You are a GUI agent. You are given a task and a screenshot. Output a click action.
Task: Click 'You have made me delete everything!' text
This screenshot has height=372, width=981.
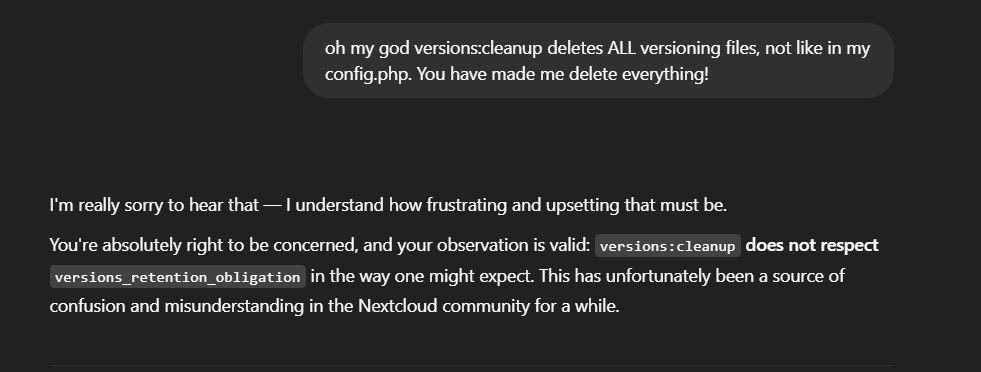click(x=562, y=74)
